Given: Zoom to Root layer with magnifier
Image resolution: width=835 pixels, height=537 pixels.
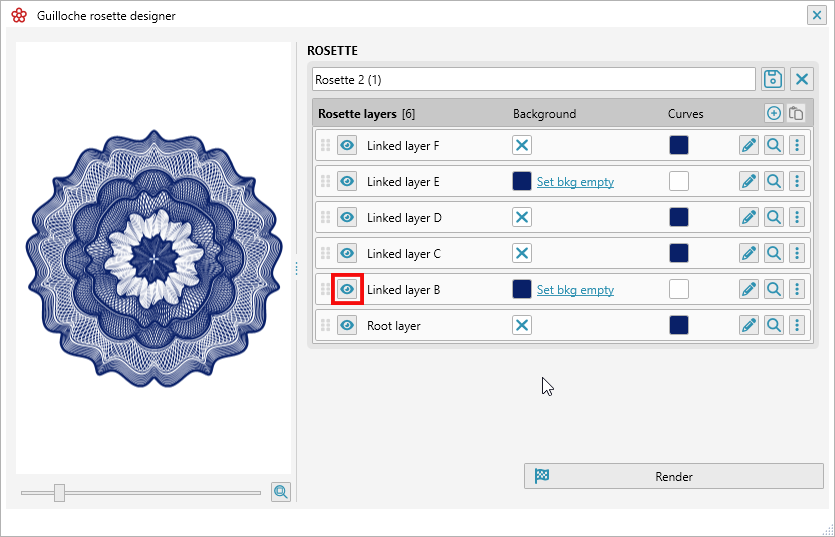Looking at the screenshot, I should 774,325.
